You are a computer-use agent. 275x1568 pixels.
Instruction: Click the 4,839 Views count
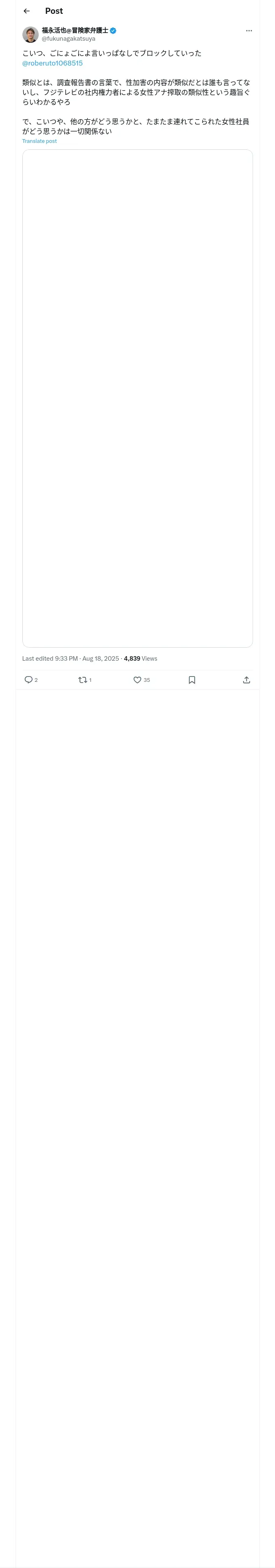point(140,658)
